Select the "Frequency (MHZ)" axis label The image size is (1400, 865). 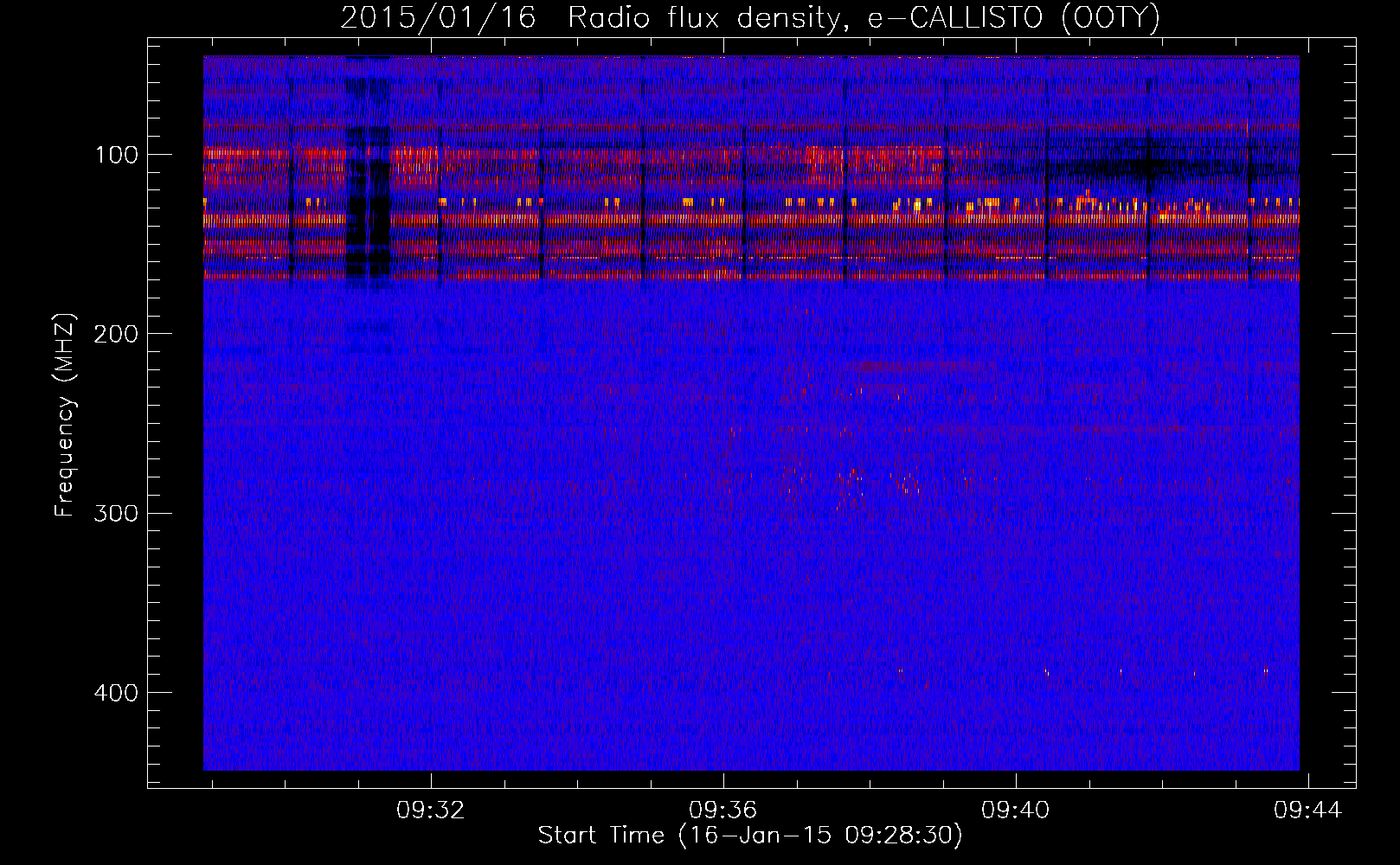(65, 415)
